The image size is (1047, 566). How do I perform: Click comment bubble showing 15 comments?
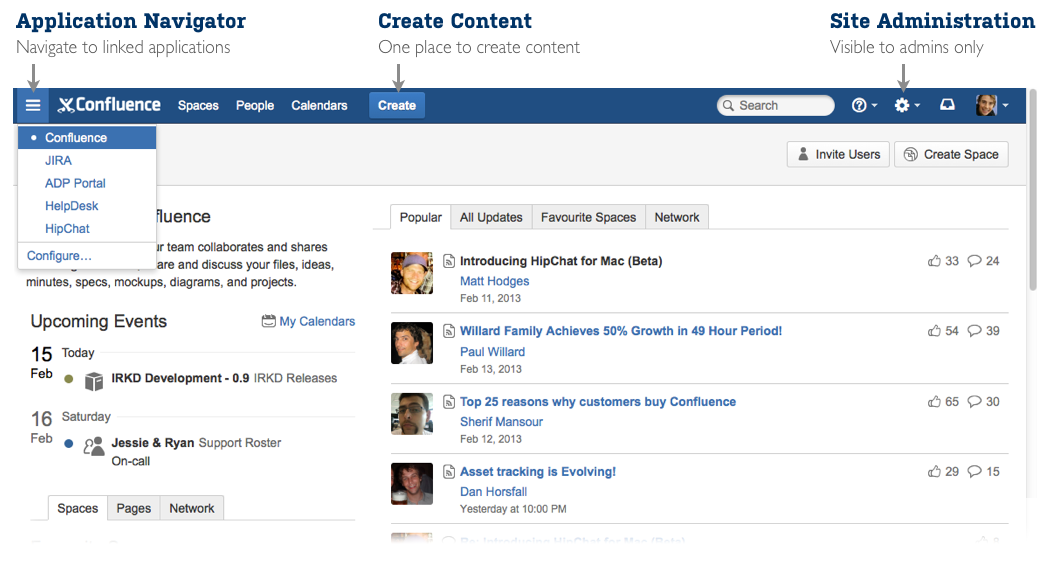tap(974, 472)
